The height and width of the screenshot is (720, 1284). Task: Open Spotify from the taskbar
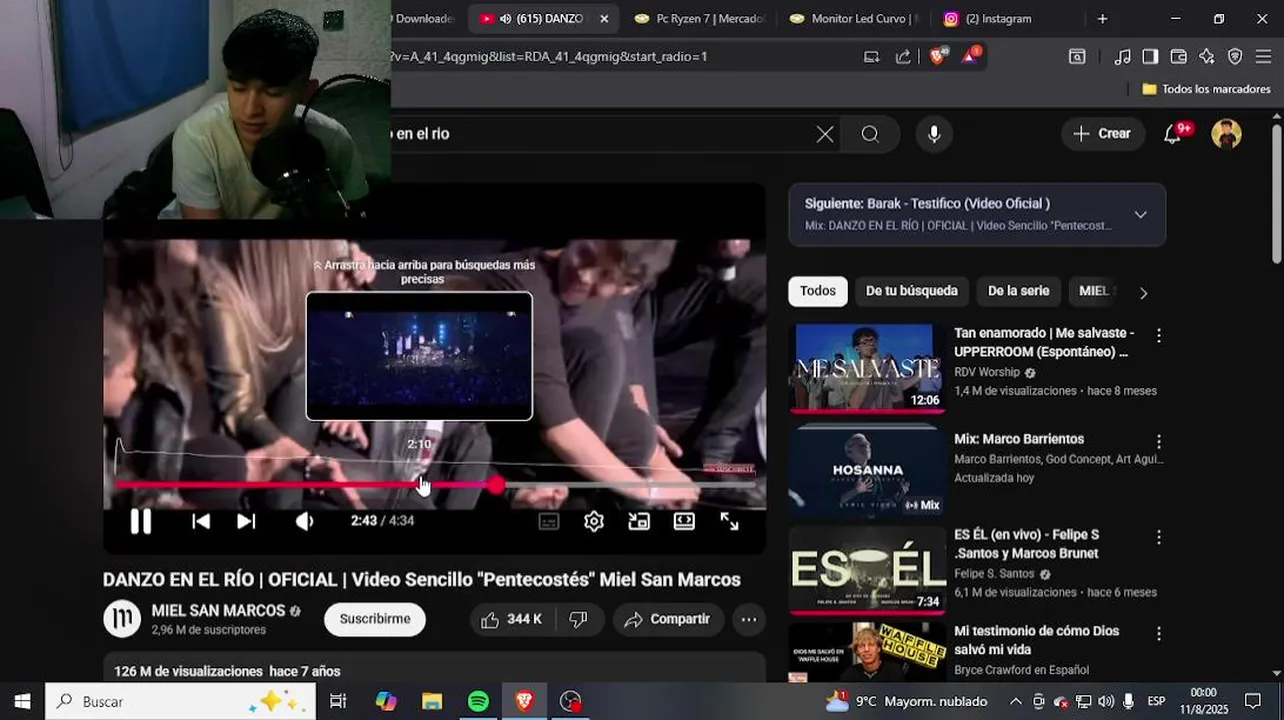pos(479,702)
